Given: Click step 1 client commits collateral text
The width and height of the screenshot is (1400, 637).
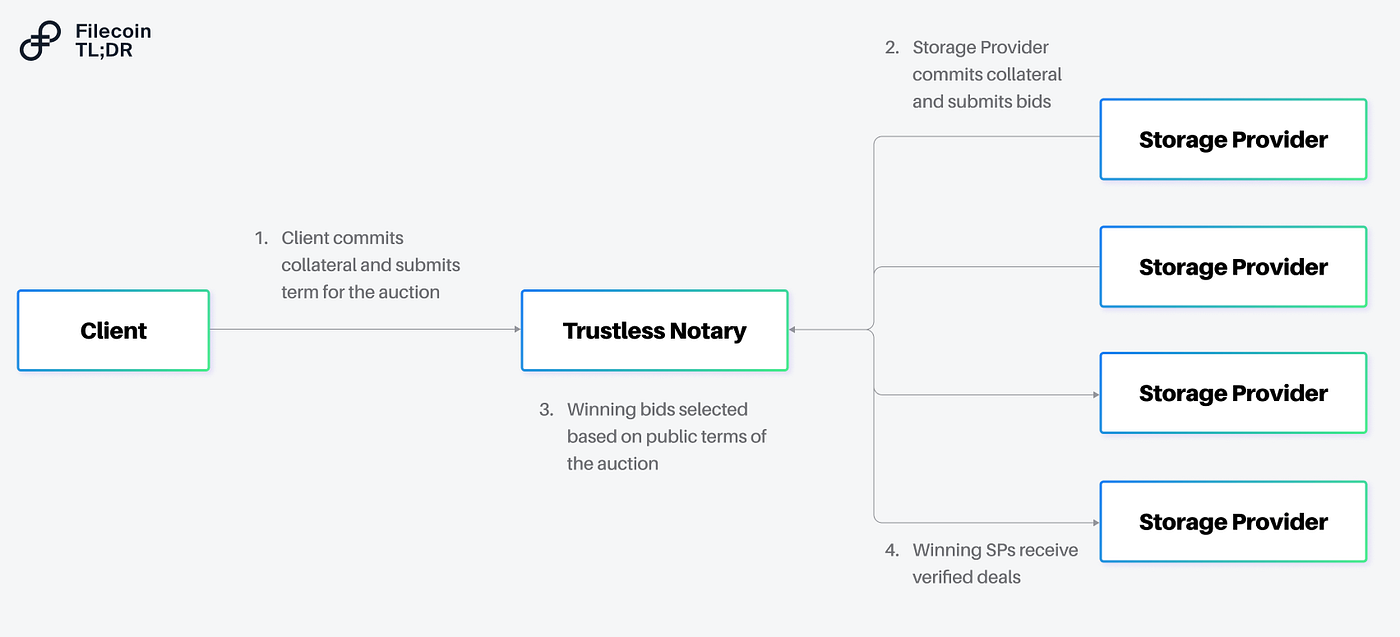Looking at the screenshot, I should (x=358, y=265).
